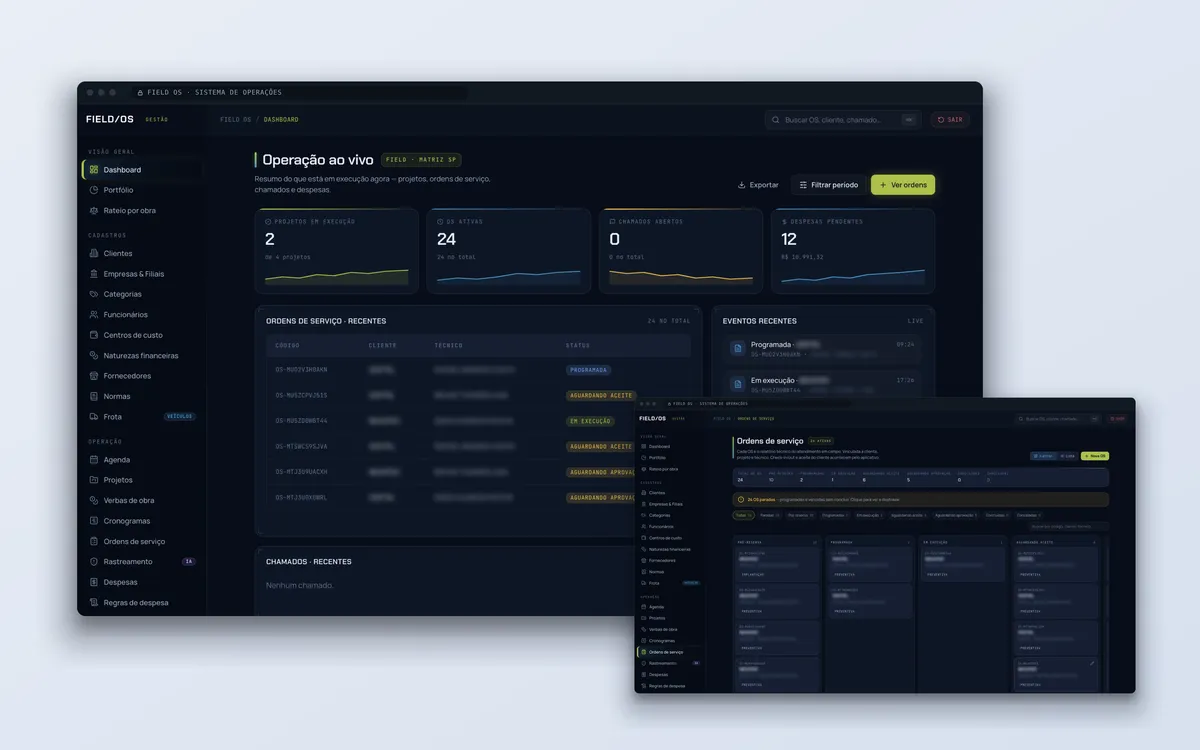Image resolution: width=1200 pixels, height=750 pixels.
Task: Open Dashboard from the main sidebar
Action: pos(142,170)
